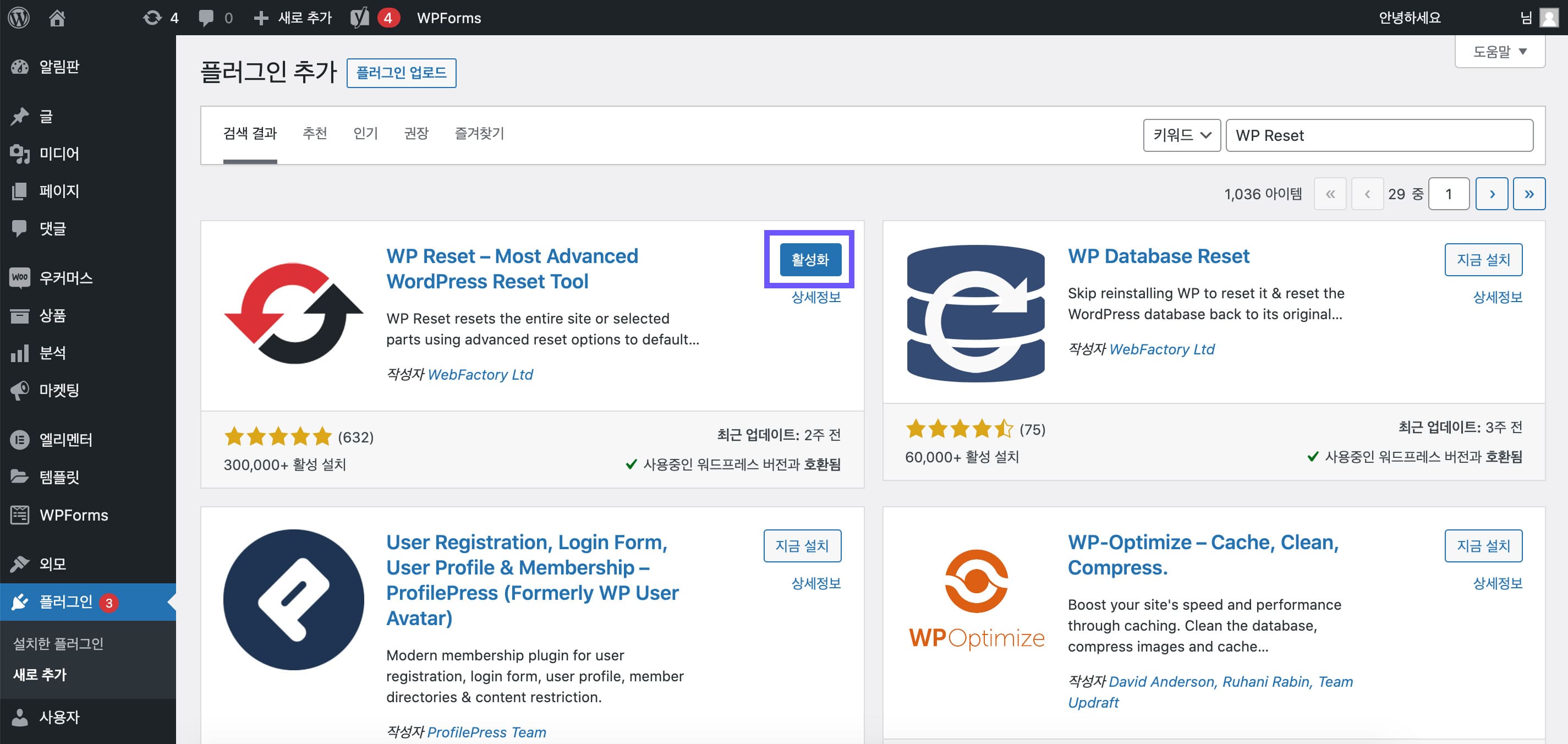
Task: Click the Yoast SEO icon in admin bar
Action: click(x=360, y=18)
